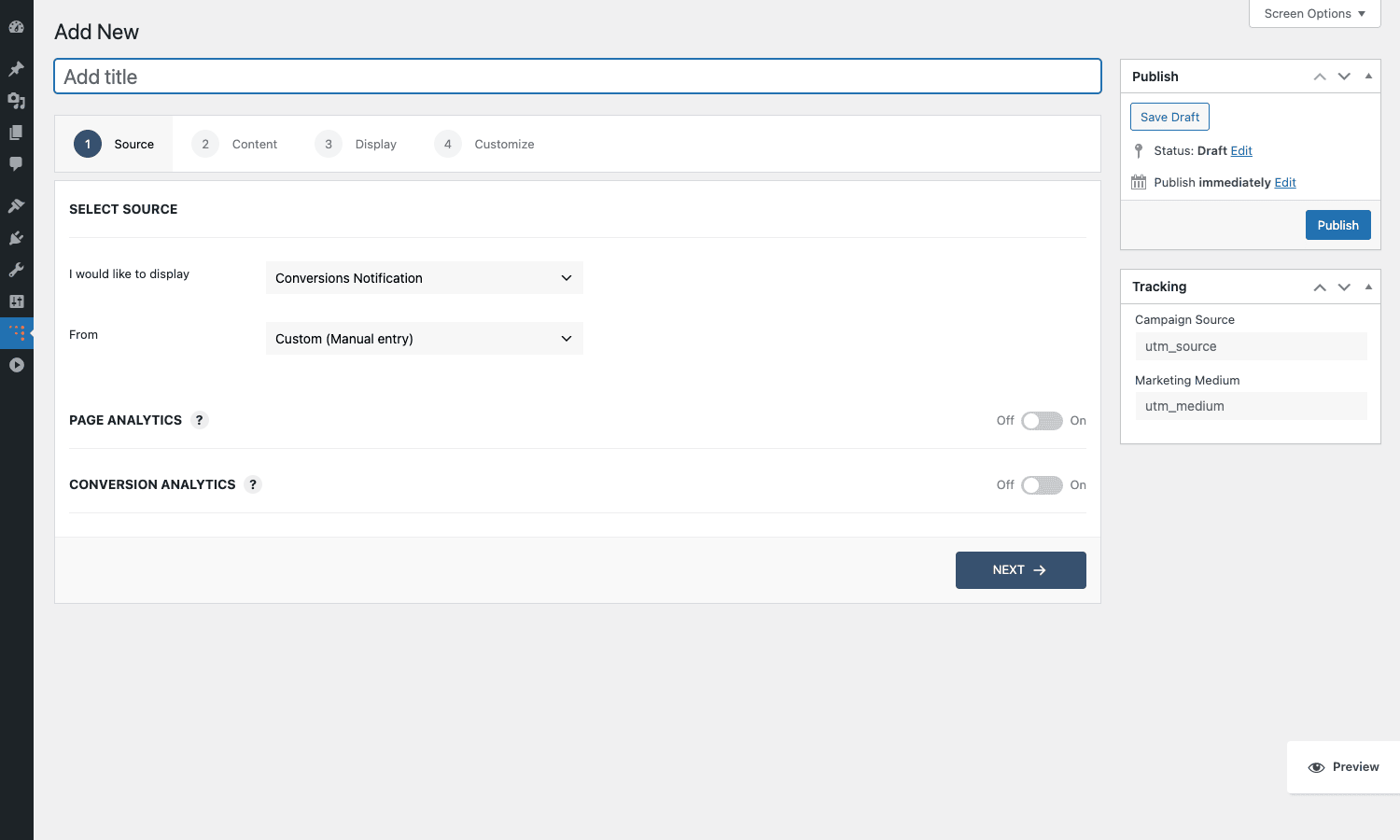1400x840 pixels.
Task: Click the Off label of Conversion Analytics
Action: point(1005,485)
